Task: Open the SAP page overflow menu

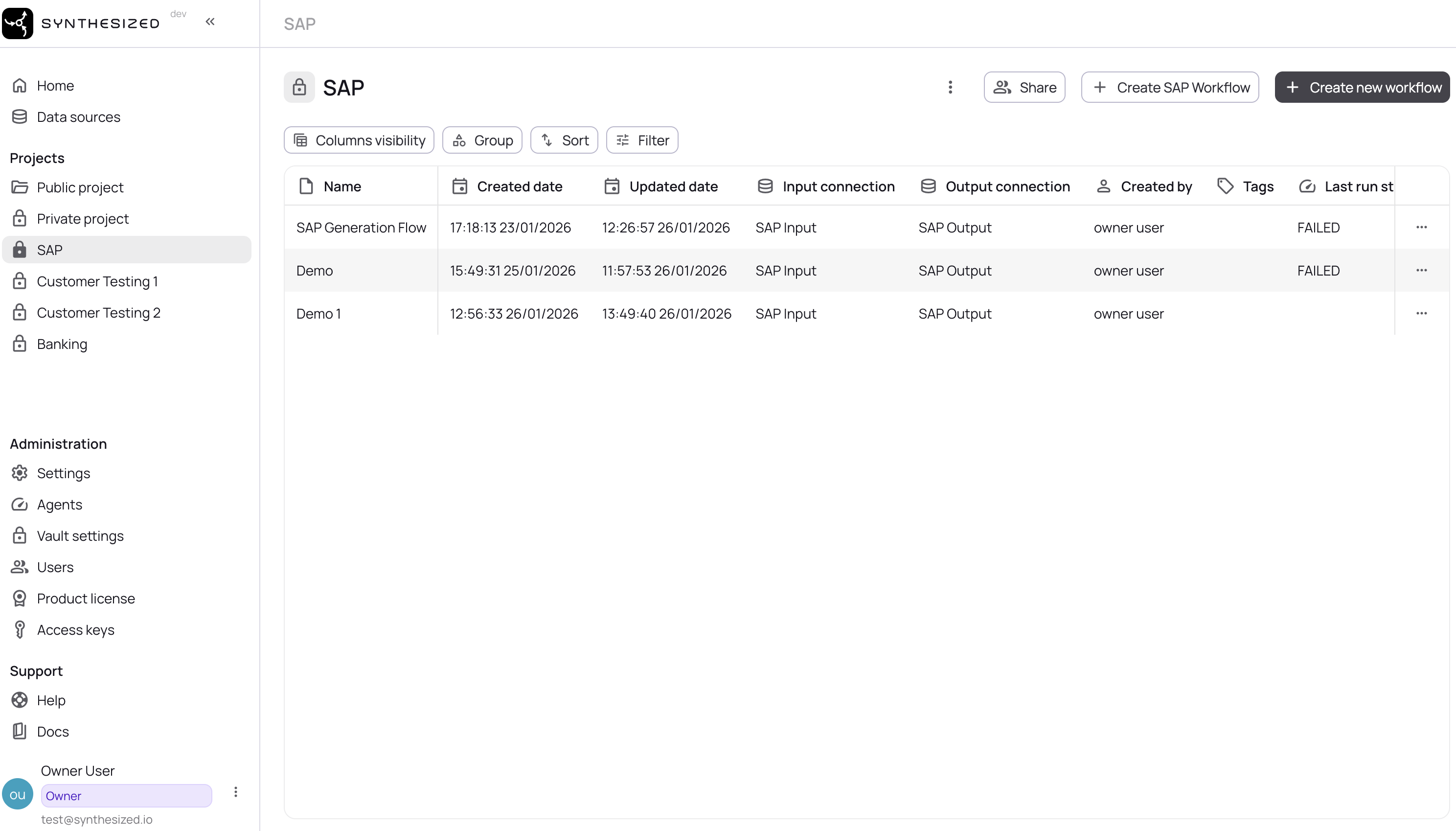Action: [949, 87]
